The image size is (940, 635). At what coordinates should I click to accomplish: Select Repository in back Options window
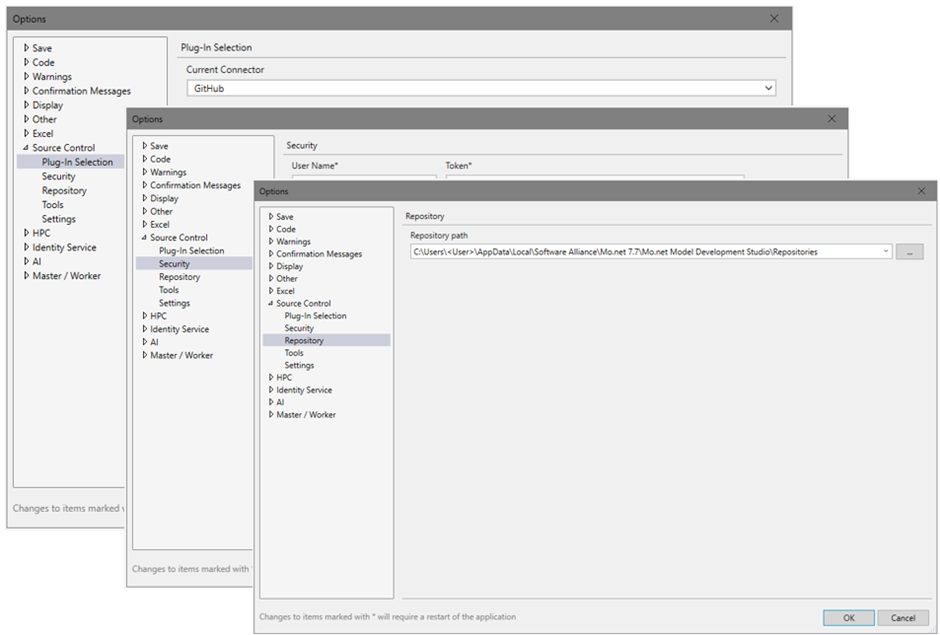(64, 190)
